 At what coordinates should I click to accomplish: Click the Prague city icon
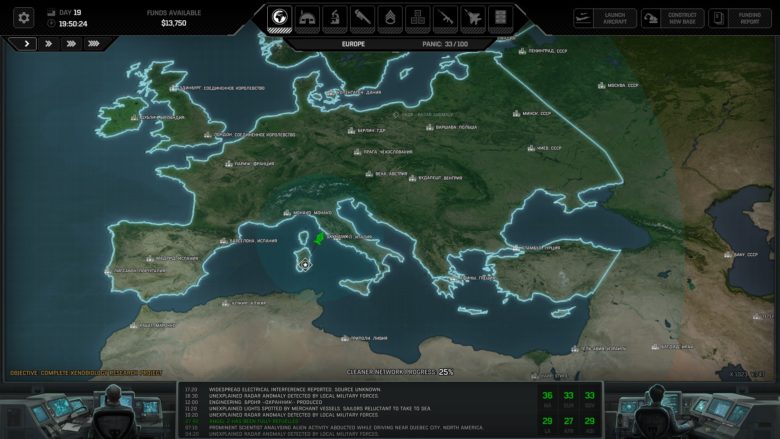(357, 152)
